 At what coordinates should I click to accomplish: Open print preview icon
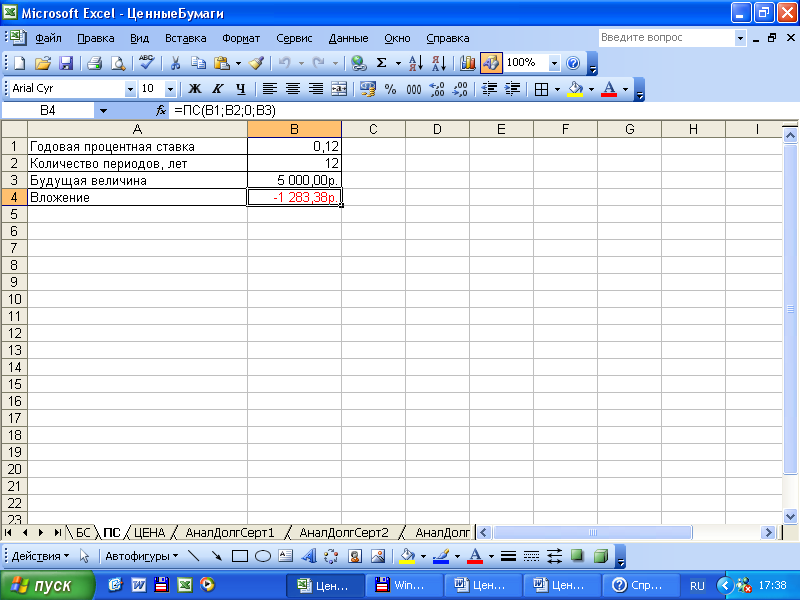click(118, 63)
